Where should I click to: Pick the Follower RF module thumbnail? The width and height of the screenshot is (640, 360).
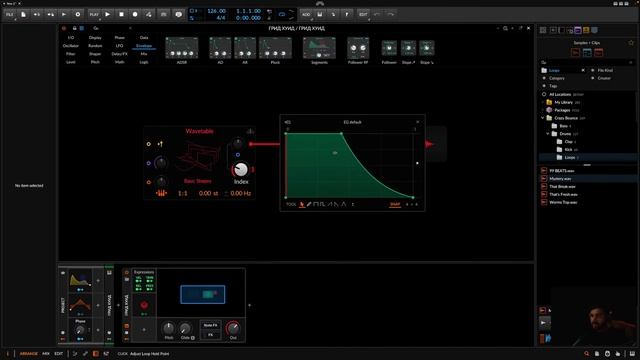[x=358, y=48]
